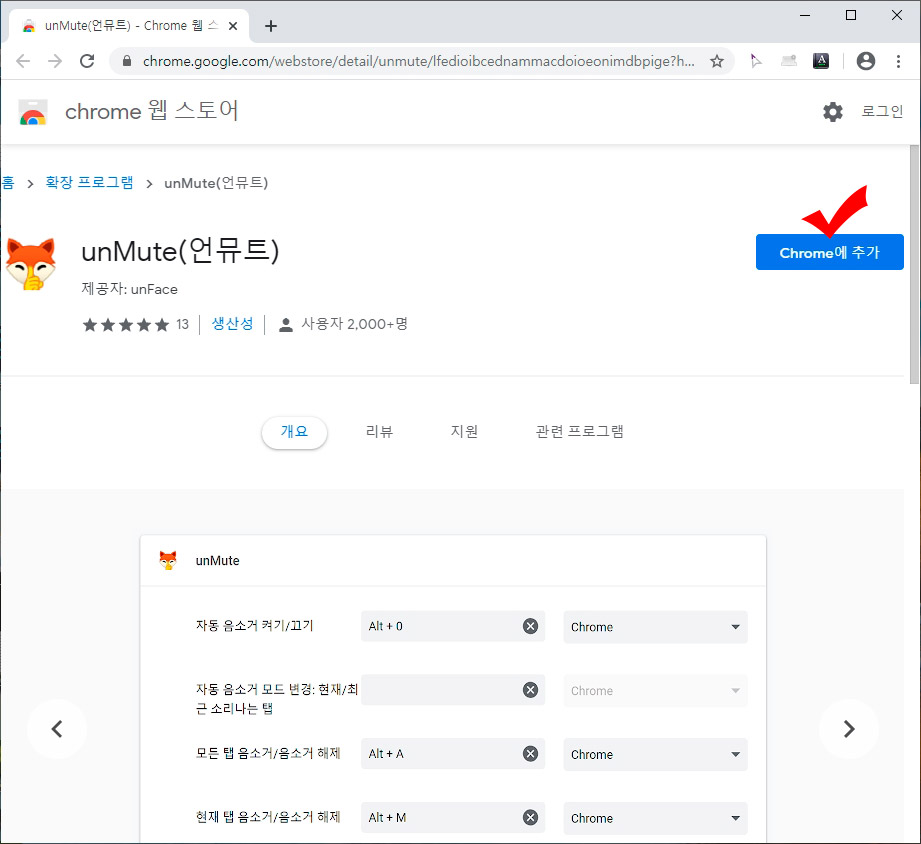Viewport: 921px width, 844px height.
Task: Click the 현재 탭 음소거/음소거 해제 label
Action: [x=268, y=816]
